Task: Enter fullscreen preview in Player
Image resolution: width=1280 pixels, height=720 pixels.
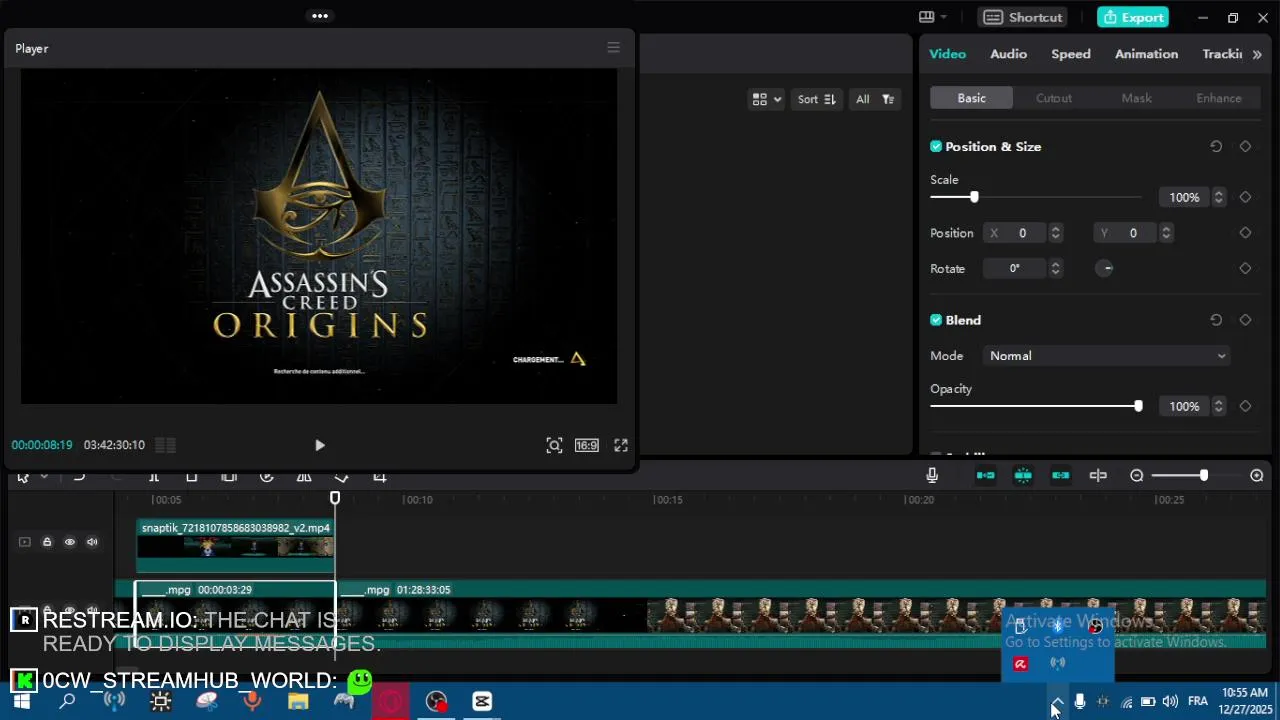Action: pos(621,445)
